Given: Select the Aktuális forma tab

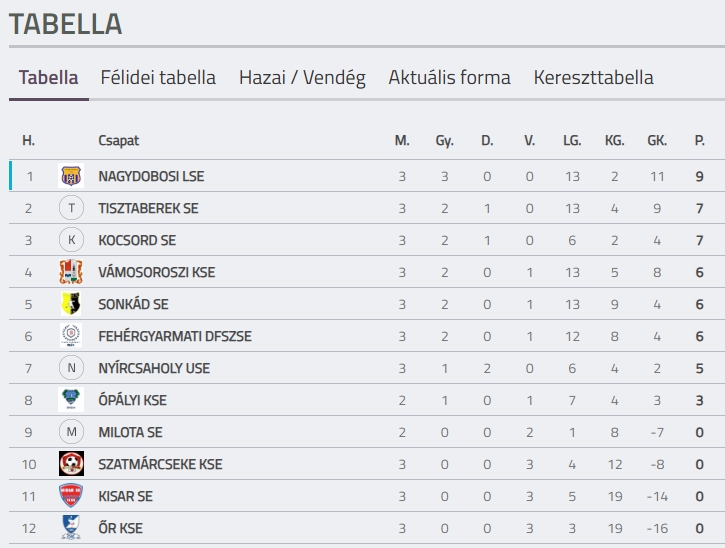Looking at the screenshot, I should point(449,78).
